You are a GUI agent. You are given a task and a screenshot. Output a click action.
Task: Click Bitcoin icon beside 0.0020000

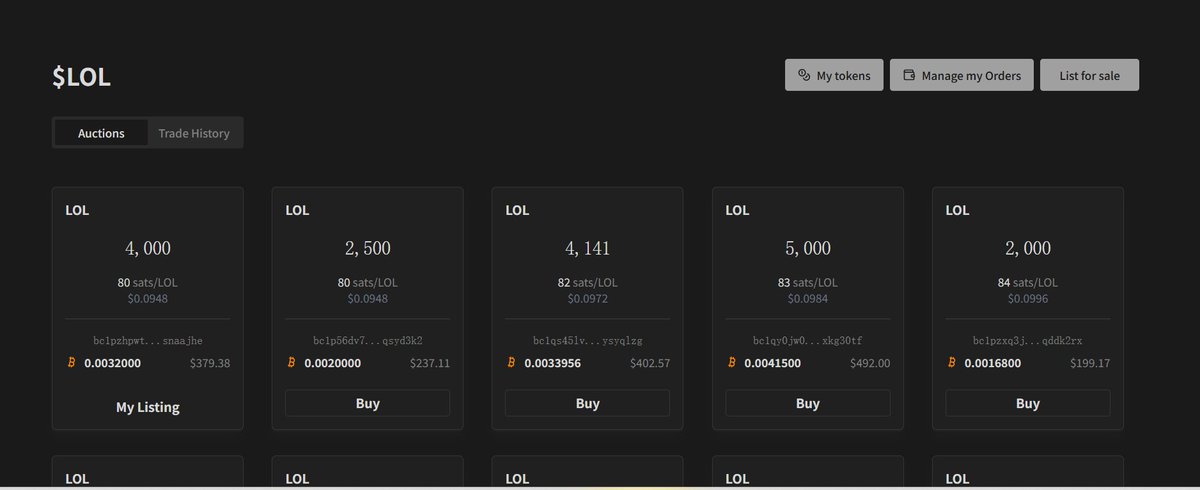[x=291, y=362]
